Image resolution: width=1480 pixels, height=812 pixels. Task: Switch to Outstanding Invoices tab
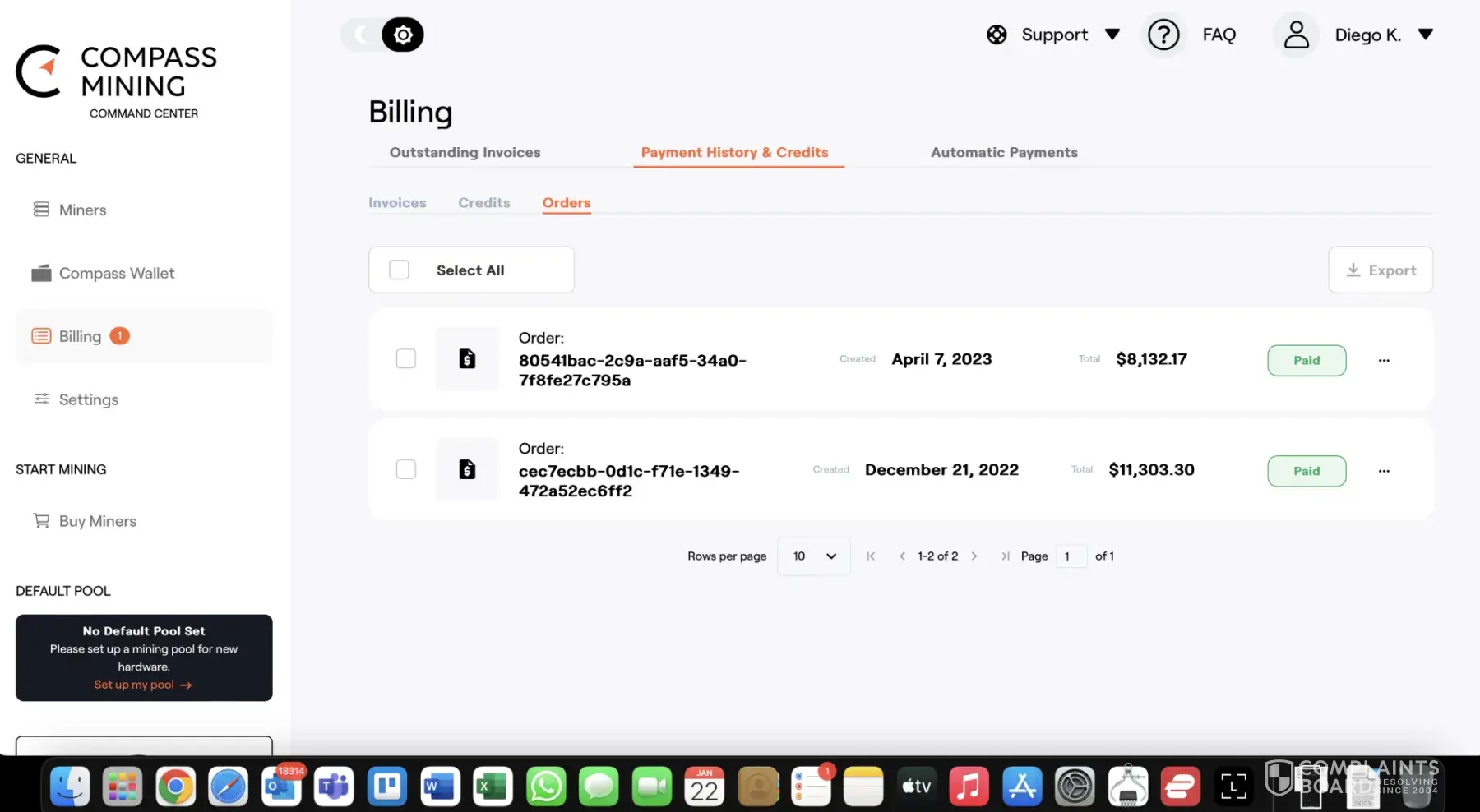tap(465, 152)
